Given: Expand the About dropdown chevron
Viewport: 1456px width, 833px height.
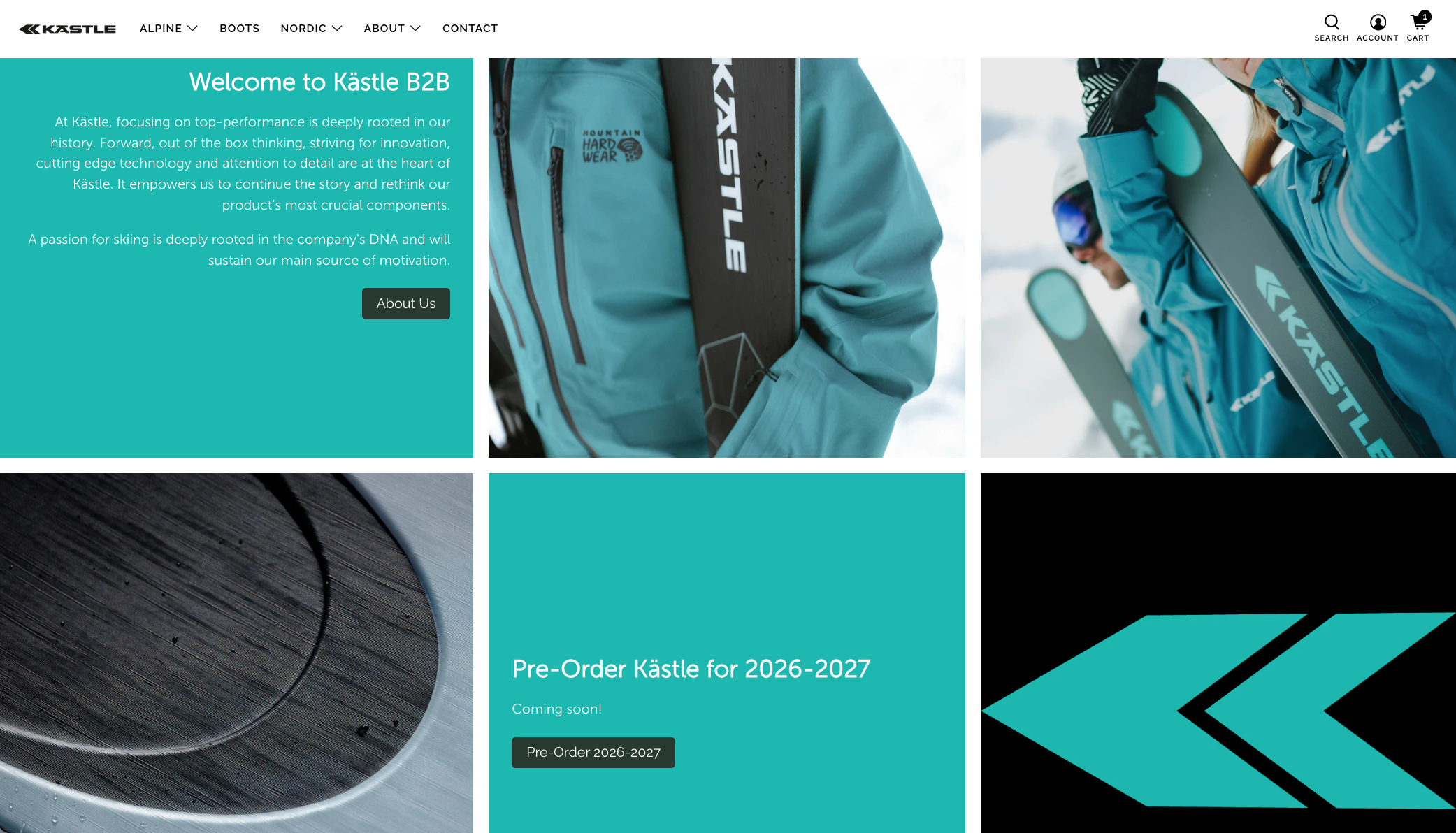Looking at the screenshot, I should 415,29.
